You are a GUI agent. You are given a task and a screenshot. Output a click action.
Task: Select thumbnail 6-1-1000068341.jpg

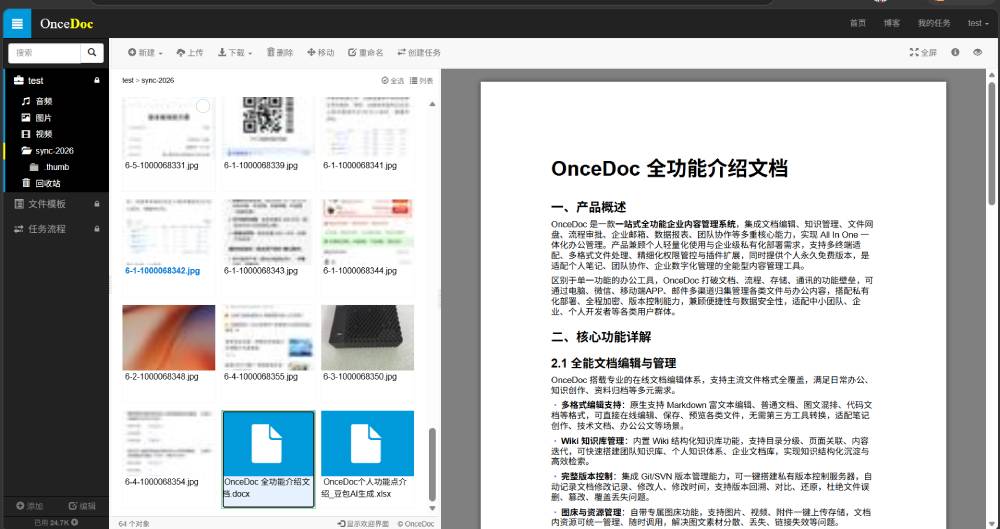coord(367,126)
